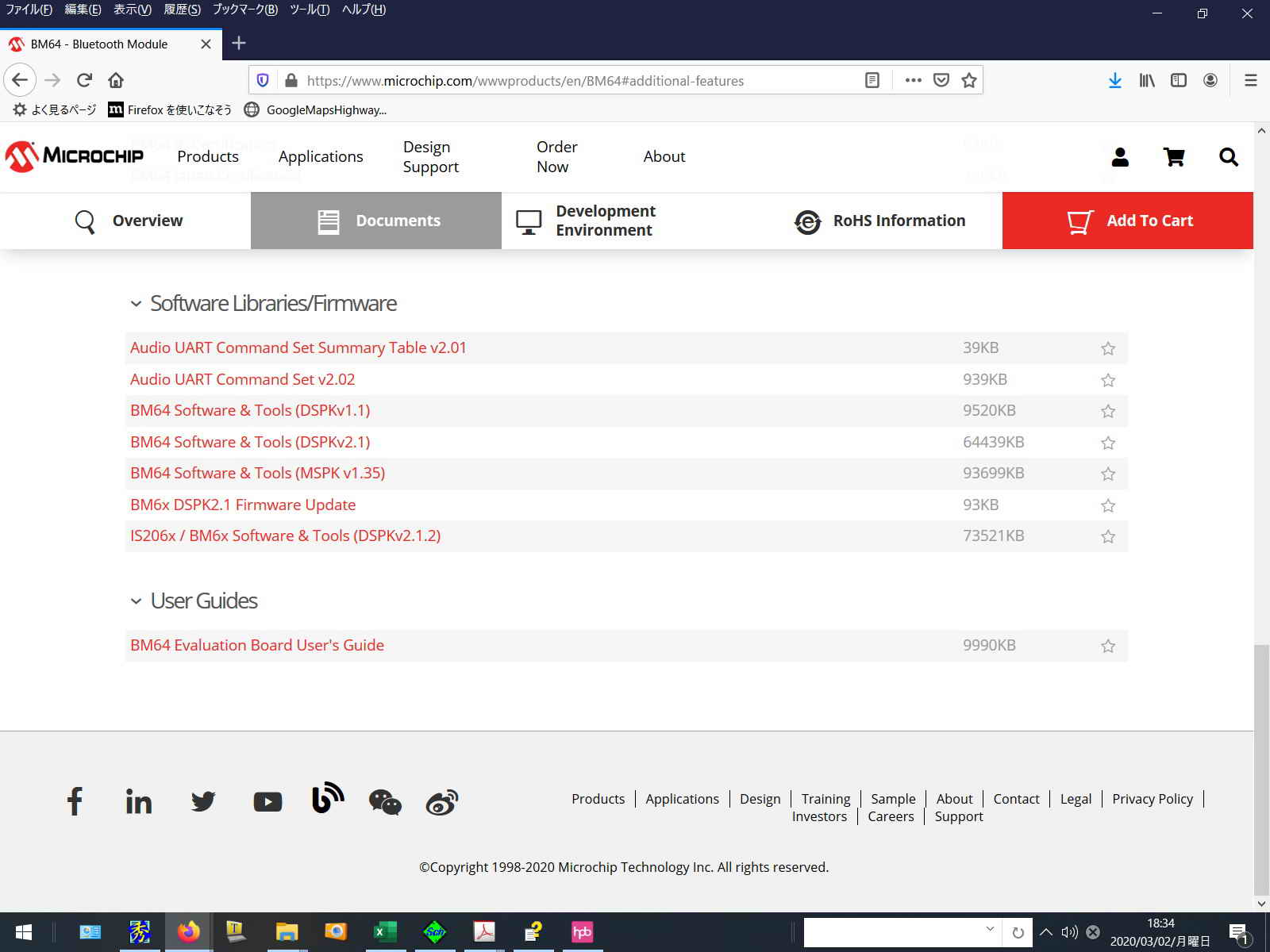1270x952 pixels.
Task: Open the Privacy Policy footer link
Action: click(1153, 799)
